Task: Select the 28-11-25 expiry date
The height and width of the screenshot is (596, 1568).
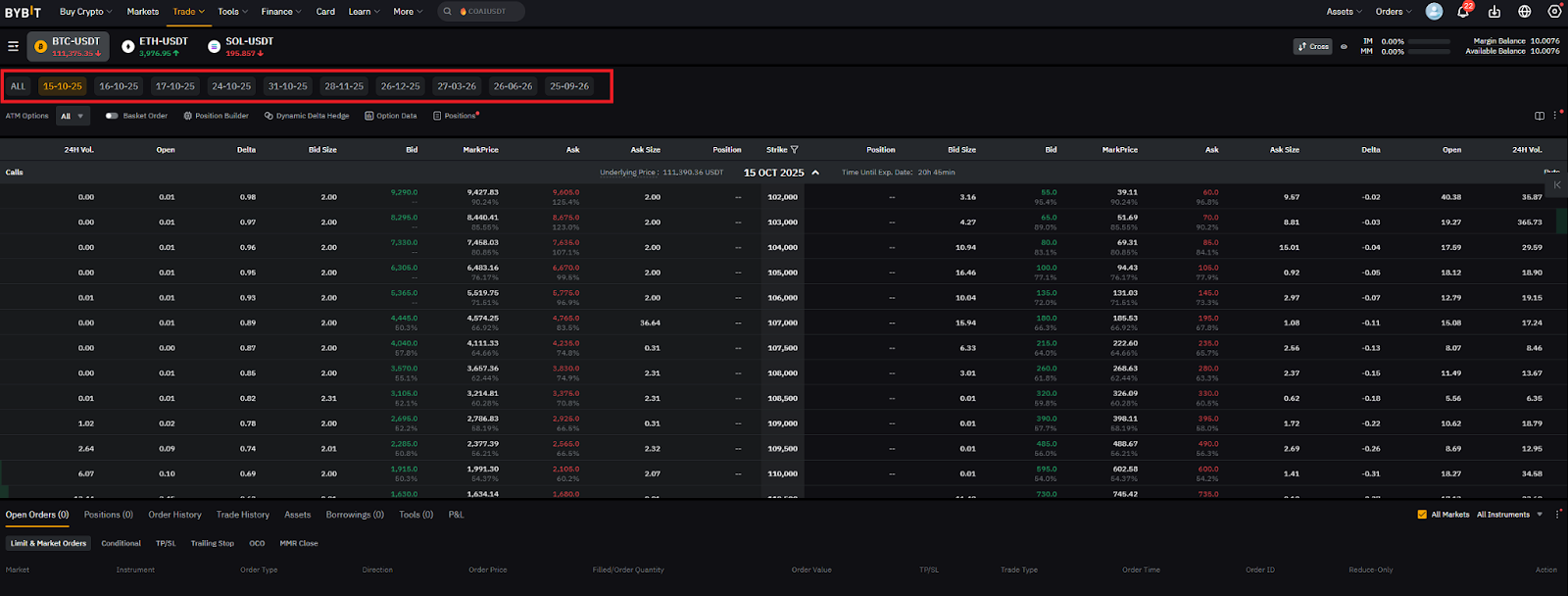Action: coord(344,86)
